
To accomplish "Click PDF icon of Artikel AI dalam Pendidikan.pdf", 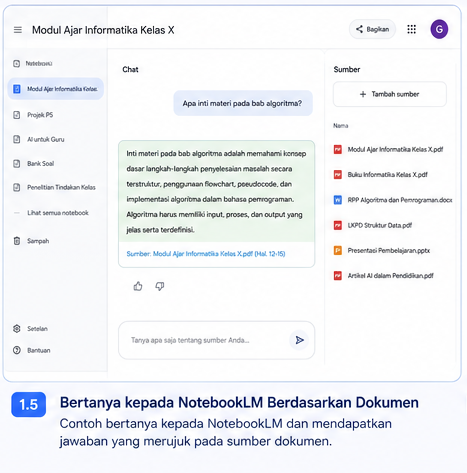I will pyautogui.click(x=338, y=276).
